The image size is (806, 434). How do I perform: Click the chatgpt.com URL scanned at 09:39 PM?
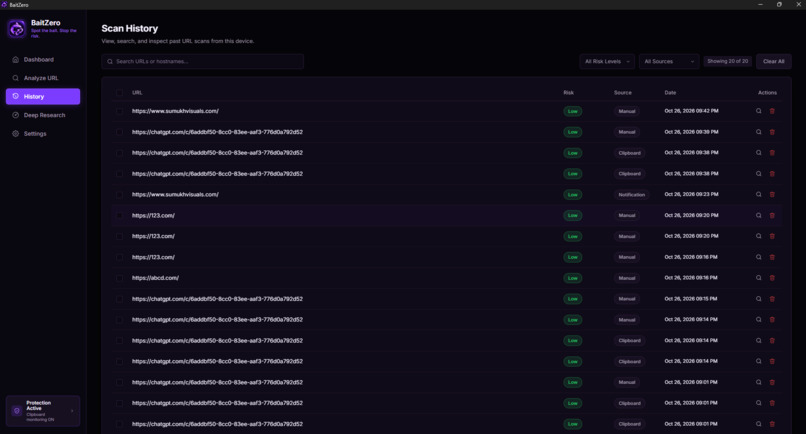coord(217,132)
